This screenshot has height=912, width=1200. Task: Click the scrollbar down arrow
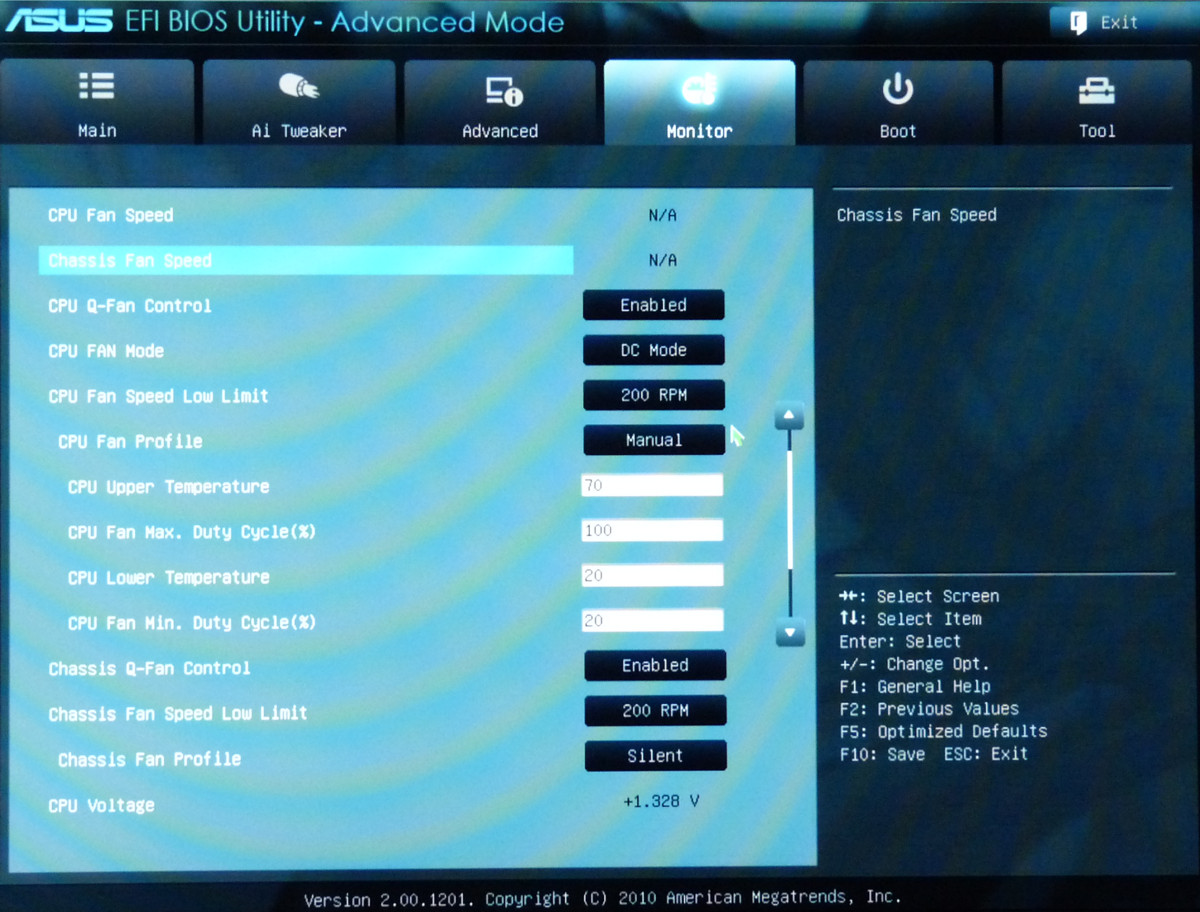790,632
